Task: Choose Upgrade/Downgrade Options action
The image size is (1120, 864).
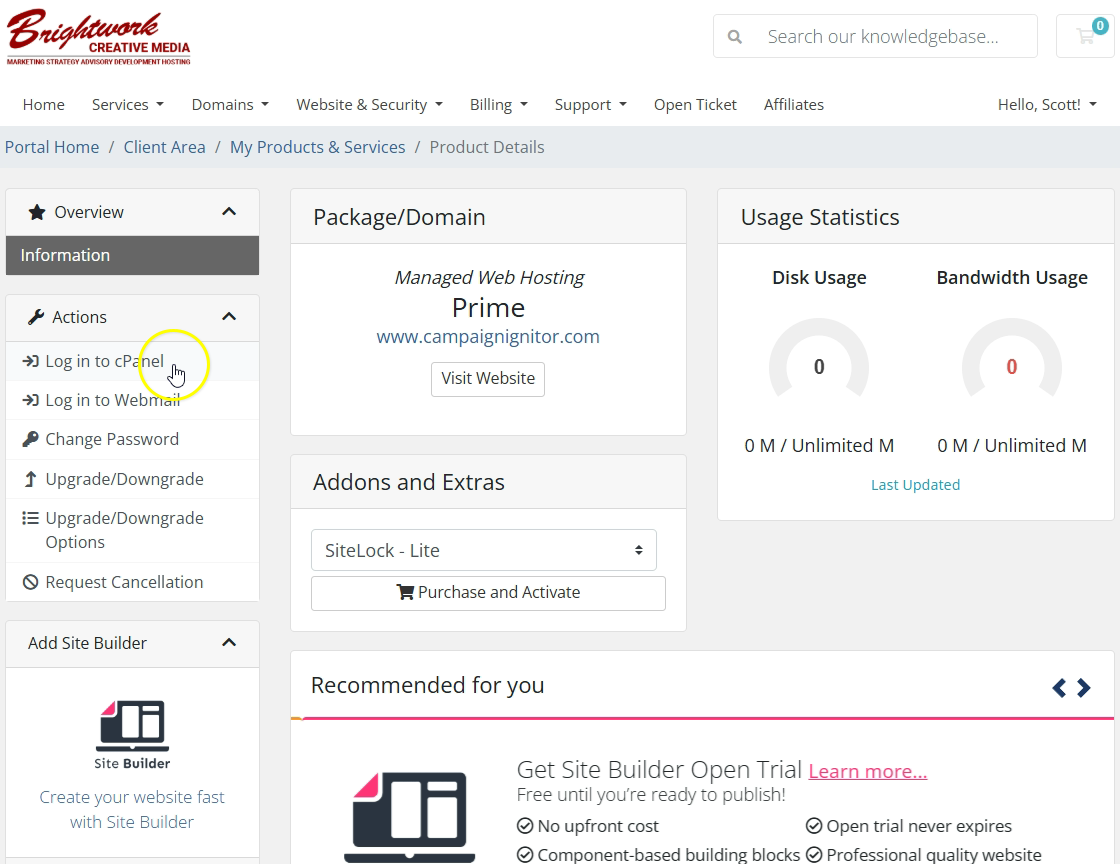Action: (x=132, y=530)
